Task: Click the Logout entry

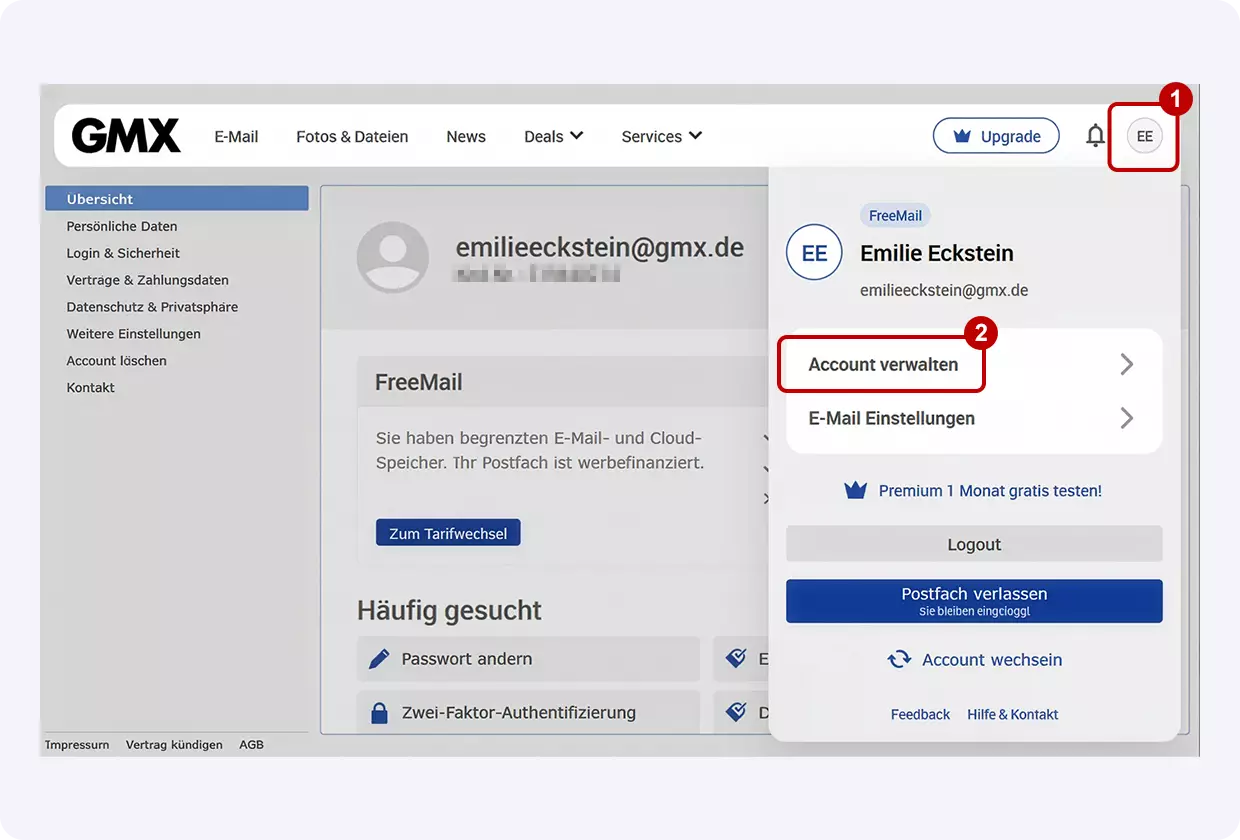Action: tap(973, 544)
